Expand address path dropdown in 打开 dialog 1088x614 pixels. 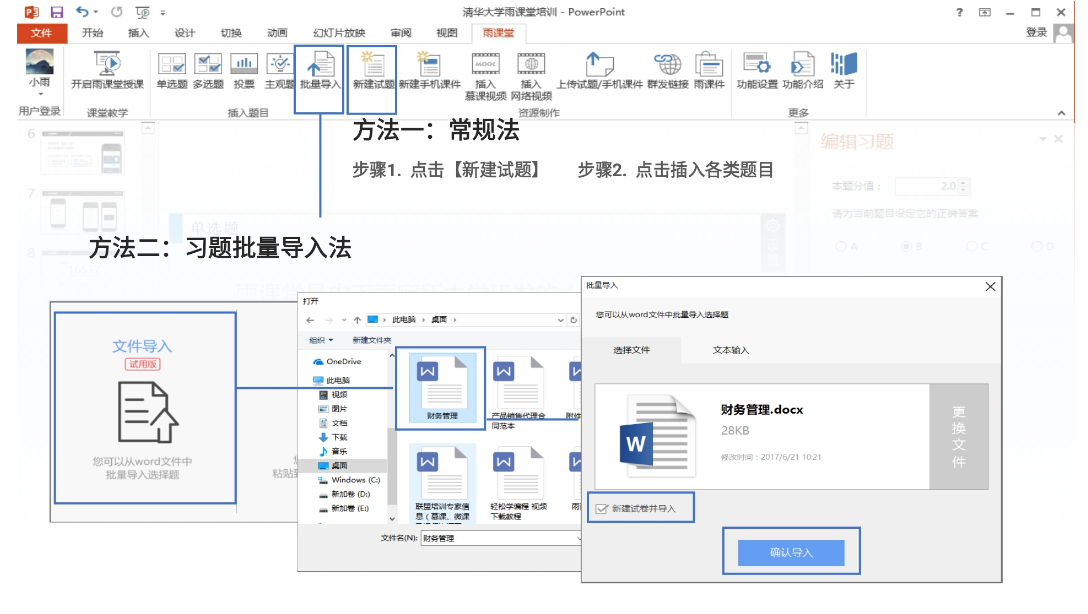point(560,320)
